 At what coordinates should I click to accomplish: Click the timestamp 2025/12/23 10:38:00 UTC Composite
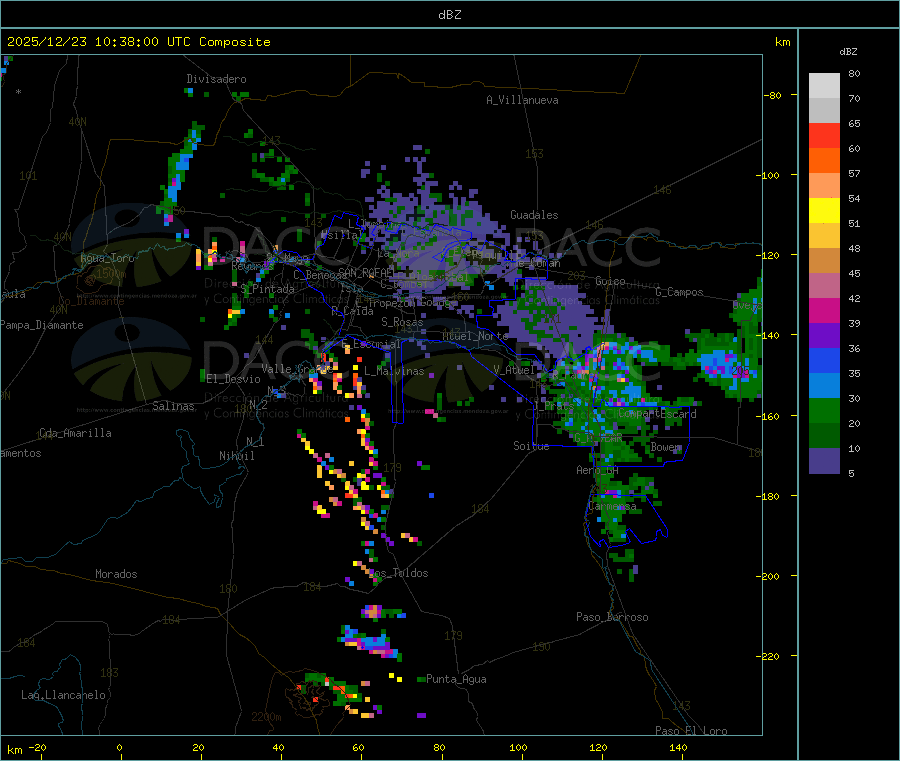[138, 42]
